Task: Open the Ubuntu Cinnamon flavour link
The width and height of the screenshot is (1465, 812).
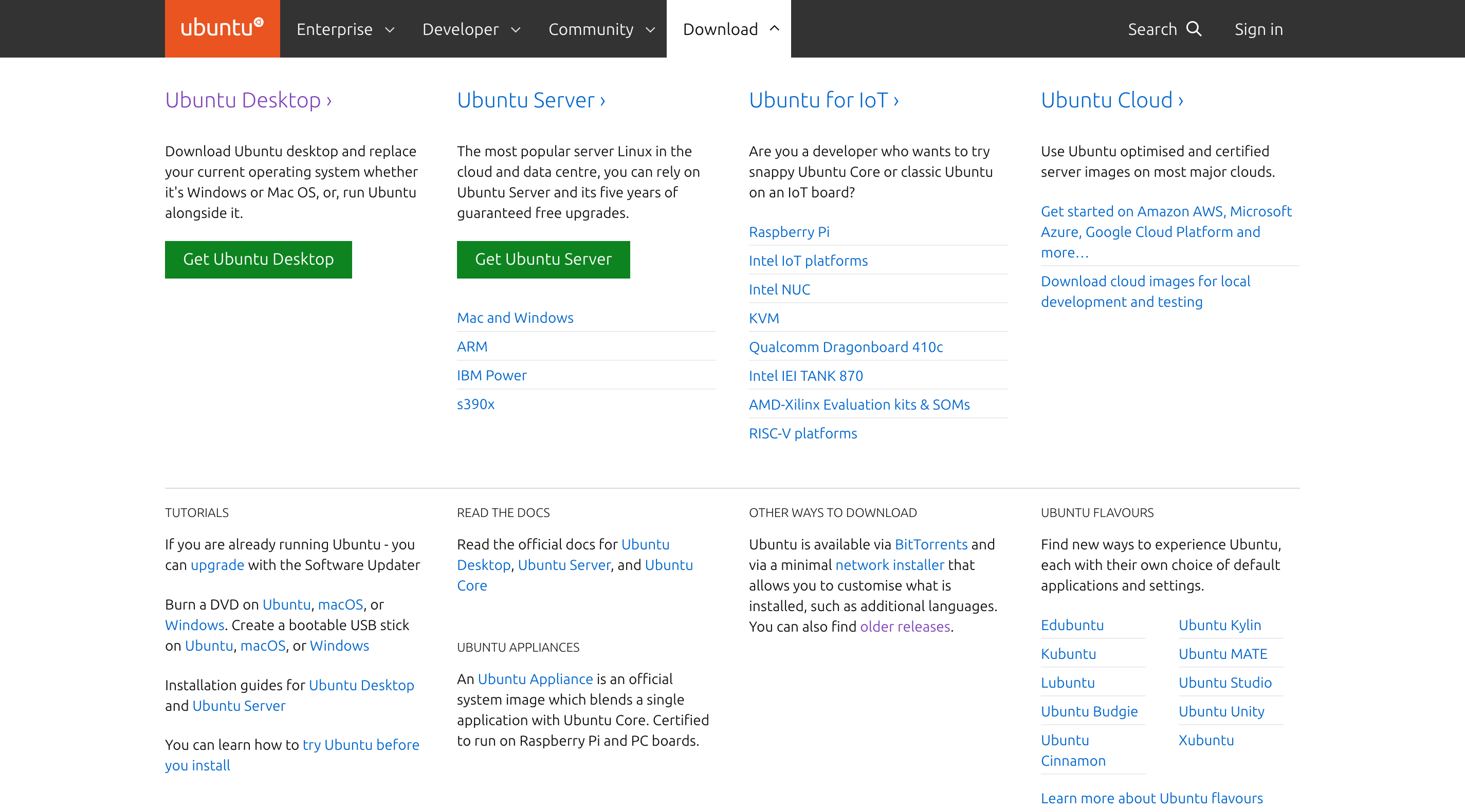Action: pyautogui.click(x=1073, y=751)
